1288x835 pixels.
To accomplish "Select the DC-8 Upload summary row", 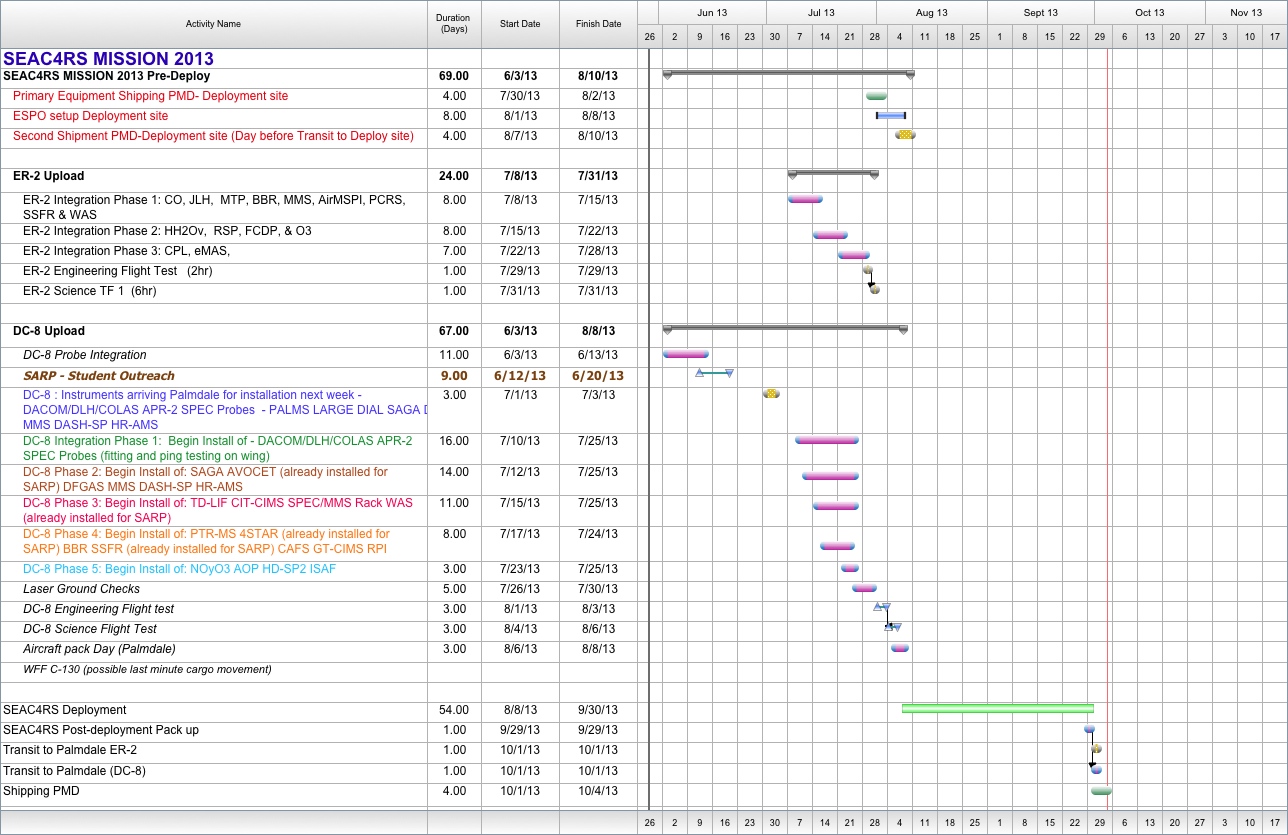I will click(x=49, y=331).
